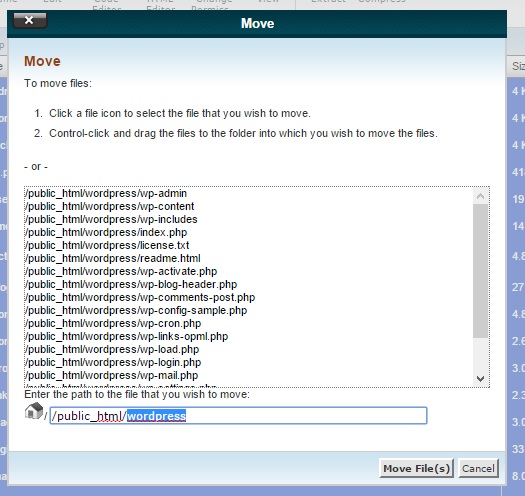Select the license.txt path entry
This screenshot has width=525, height=496.
point(107,245)
